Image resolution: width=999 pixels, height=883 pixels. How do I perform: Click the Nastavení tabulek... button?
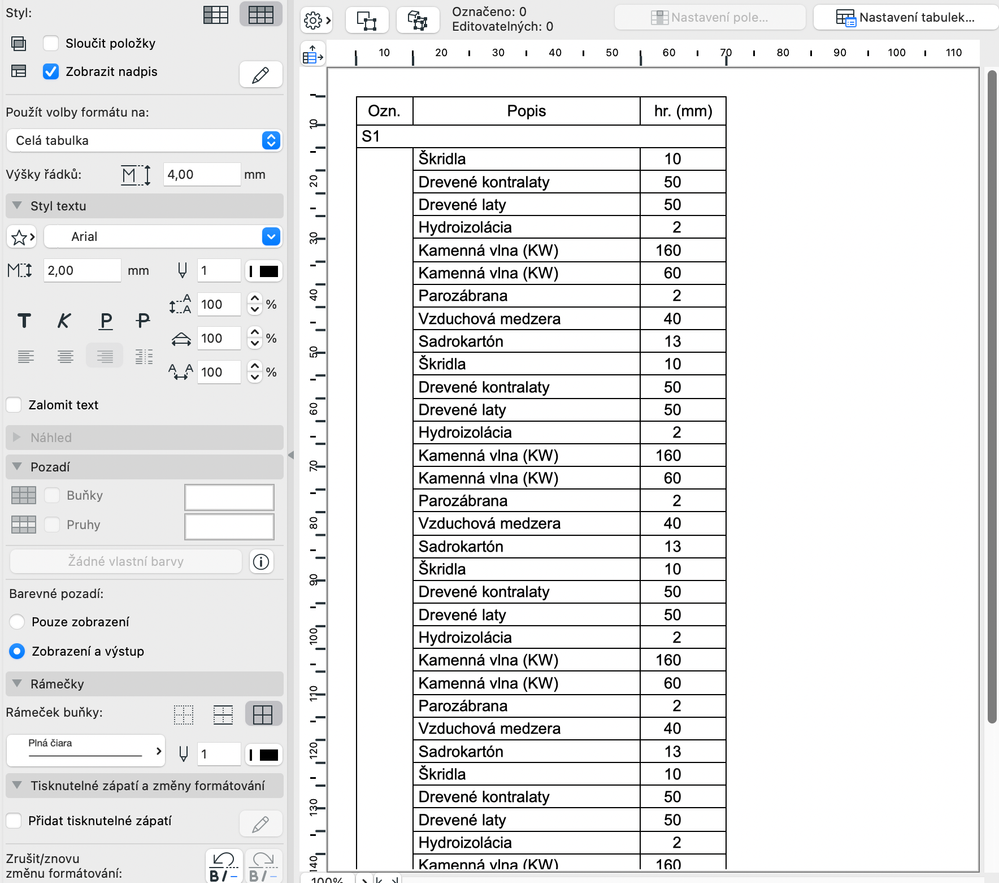pos(906,18)
